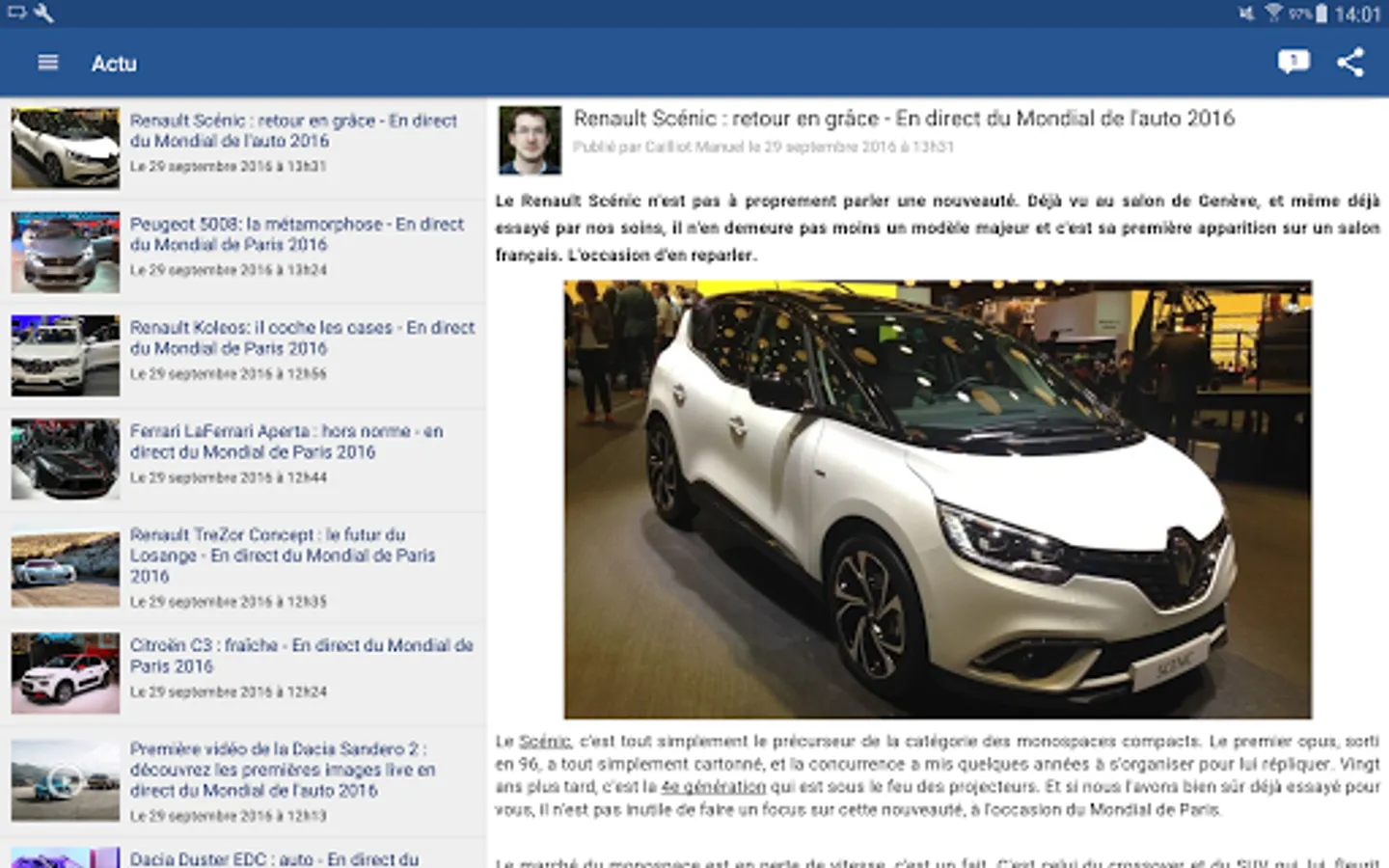Tap the Renault Koleos thumbnail
1389x868 pixels.
coord(66,355)
